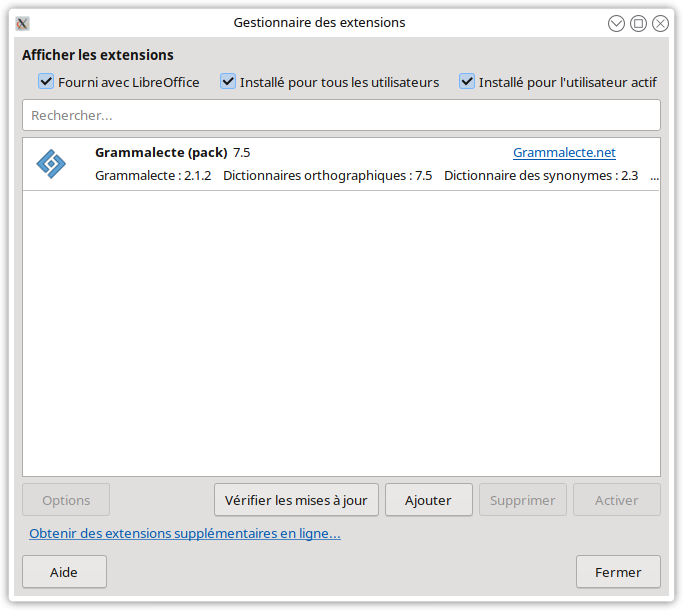
Task: Minimize the Gestionnaire des extensions window
Action: coord(616,23)
